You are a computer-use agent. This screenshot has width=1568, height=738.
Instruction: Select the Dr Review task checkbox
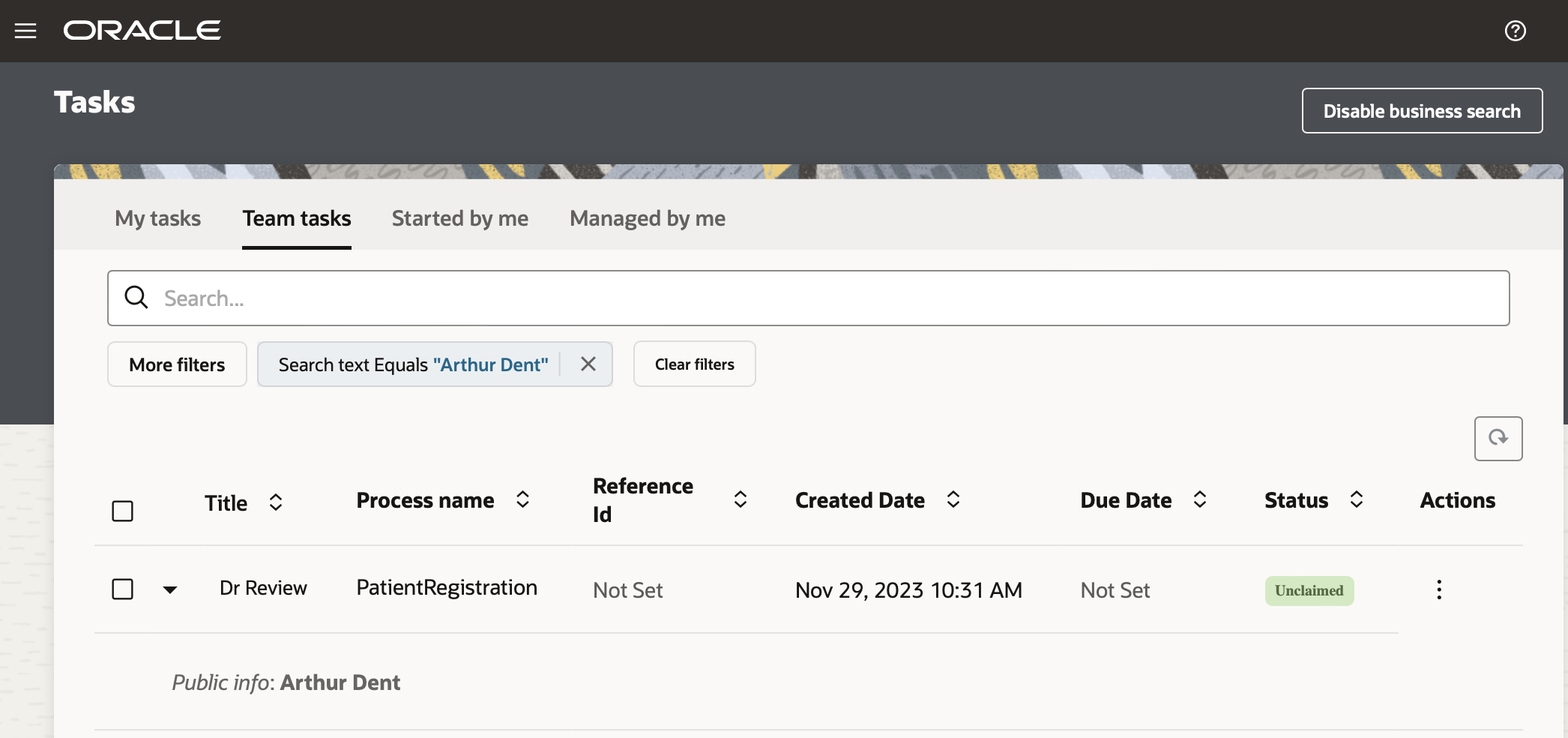122,589
